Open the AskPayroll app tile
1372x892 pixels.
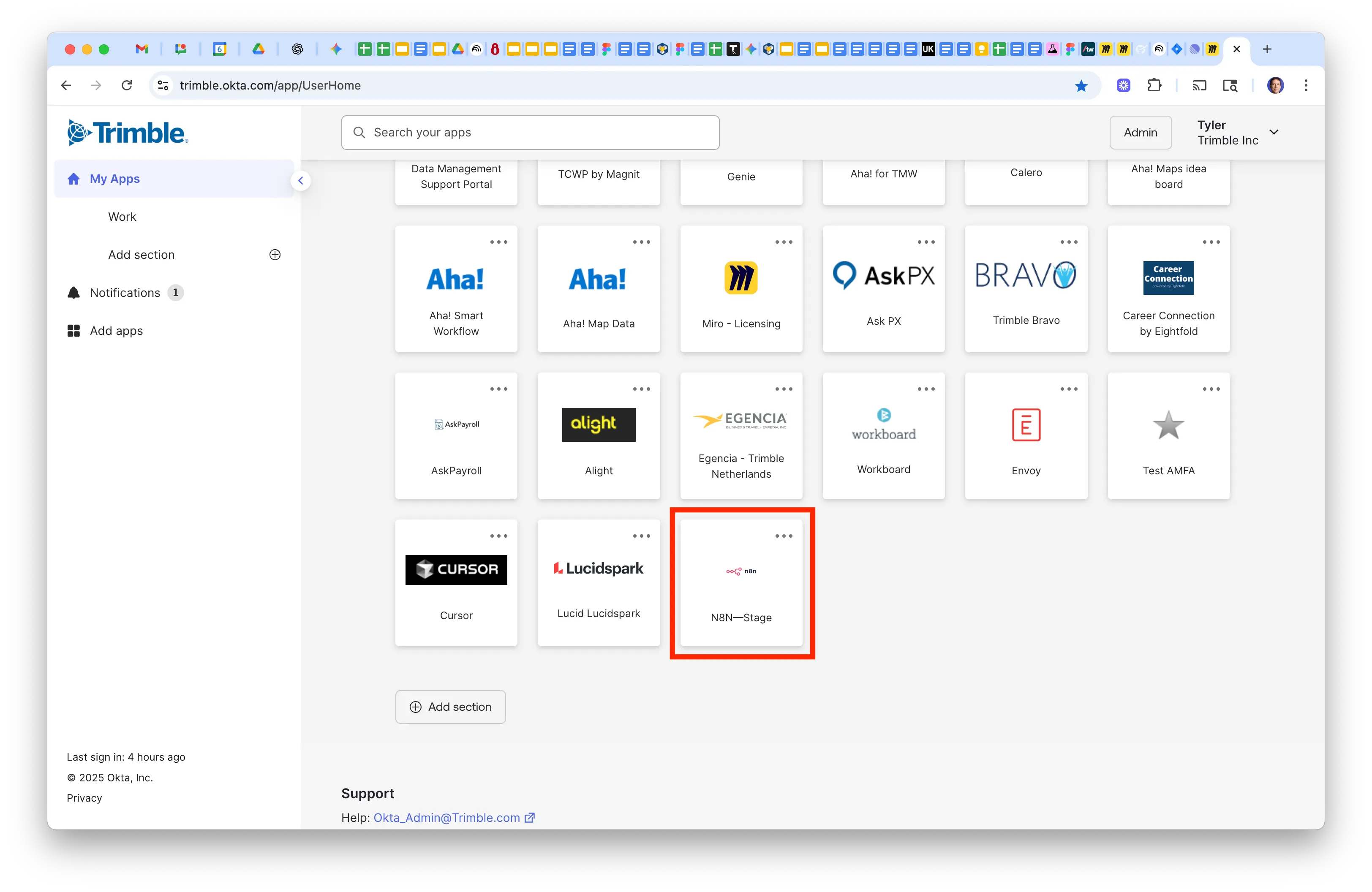tap(456, 435)
